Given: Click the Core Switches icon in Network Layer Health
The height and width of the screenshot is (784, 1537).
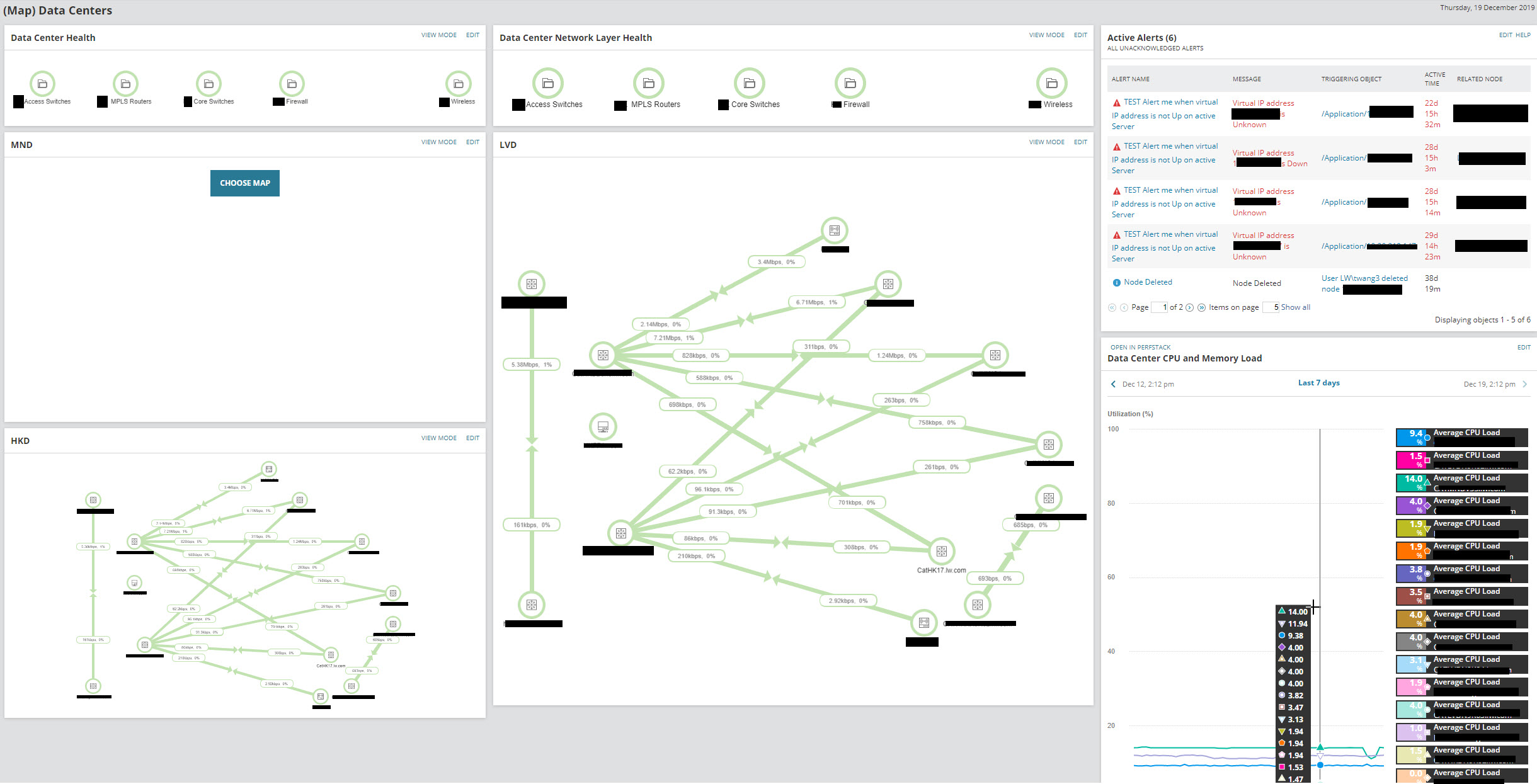Looking at the screenshot, I should pos(749,83).
